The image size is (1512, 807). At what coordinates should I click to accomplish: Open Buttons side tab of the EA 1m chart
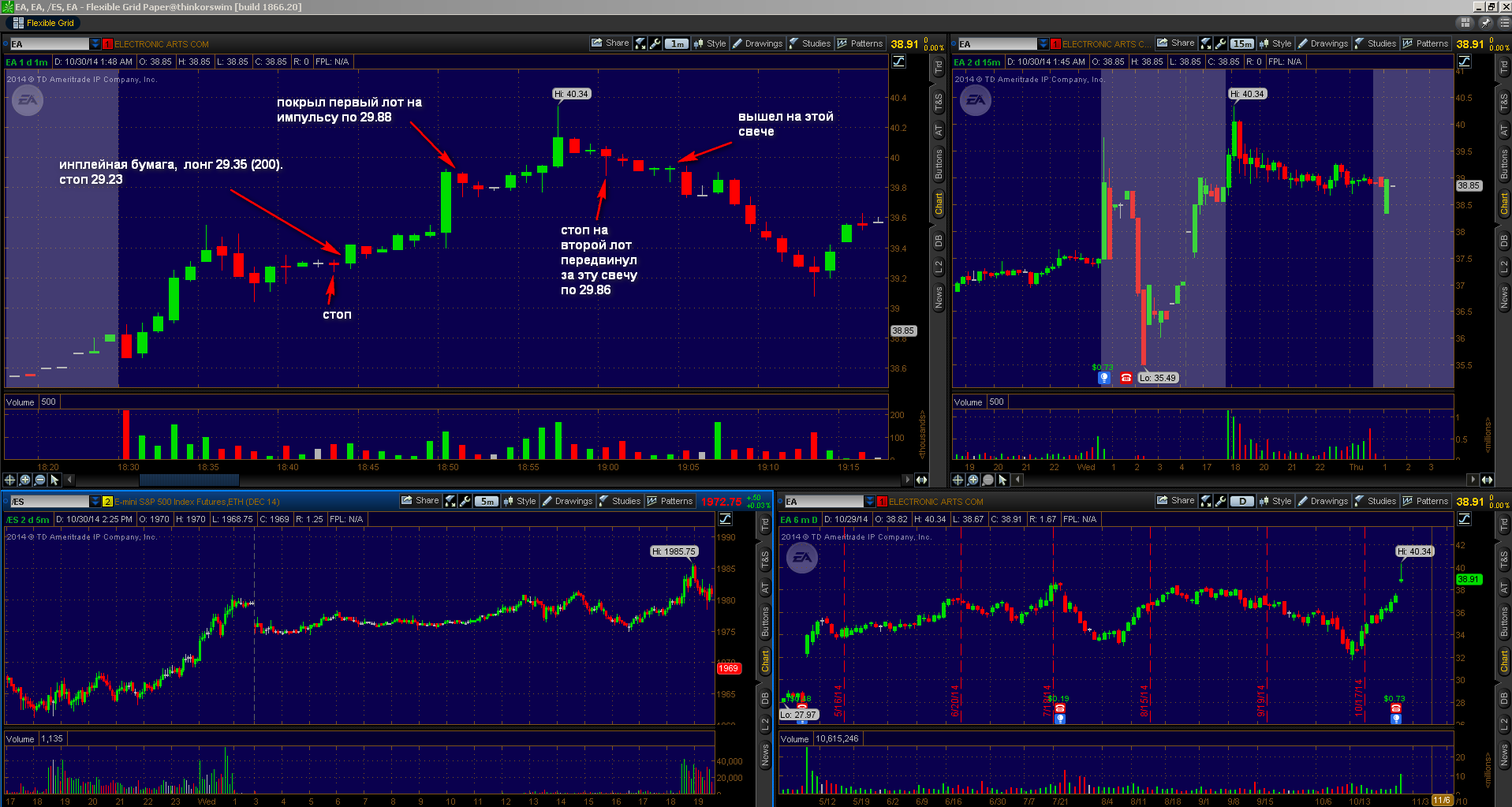tap(939, 166)
